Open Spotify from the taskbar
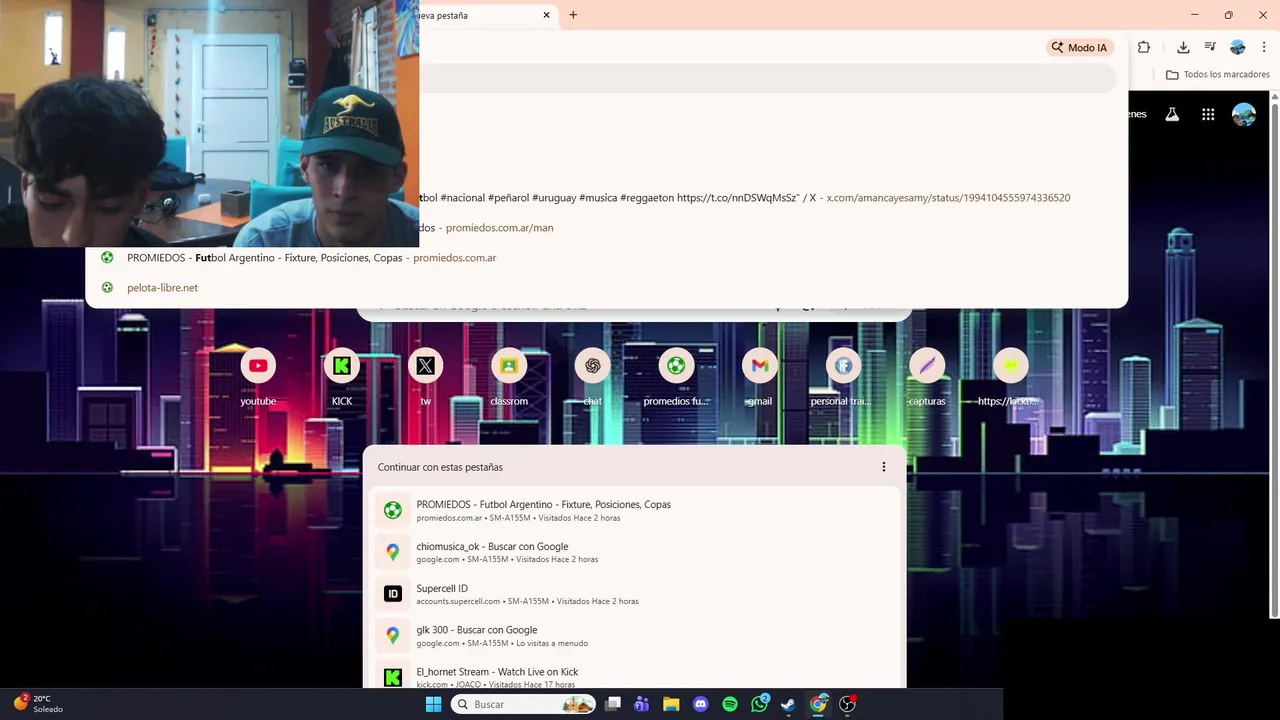 (730, 704)
